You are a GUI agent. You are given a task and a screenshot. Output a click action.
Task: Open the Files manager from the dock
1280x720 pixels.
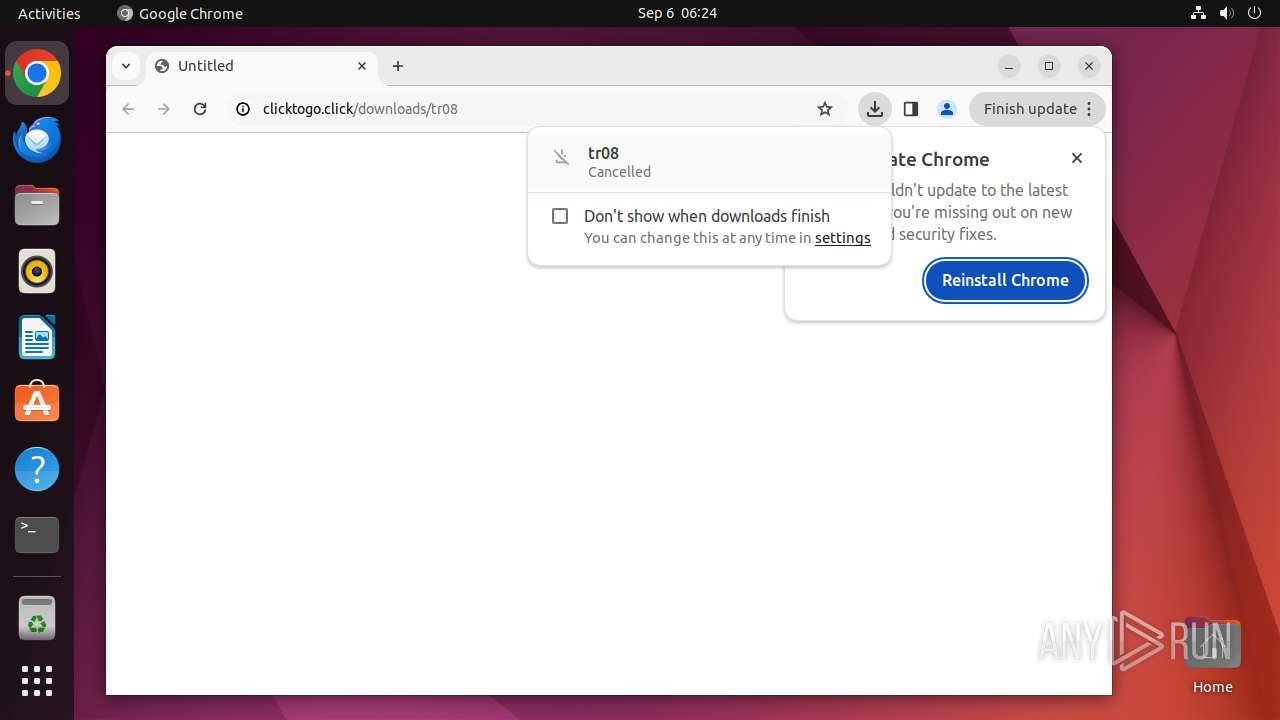tap(37, 206)
